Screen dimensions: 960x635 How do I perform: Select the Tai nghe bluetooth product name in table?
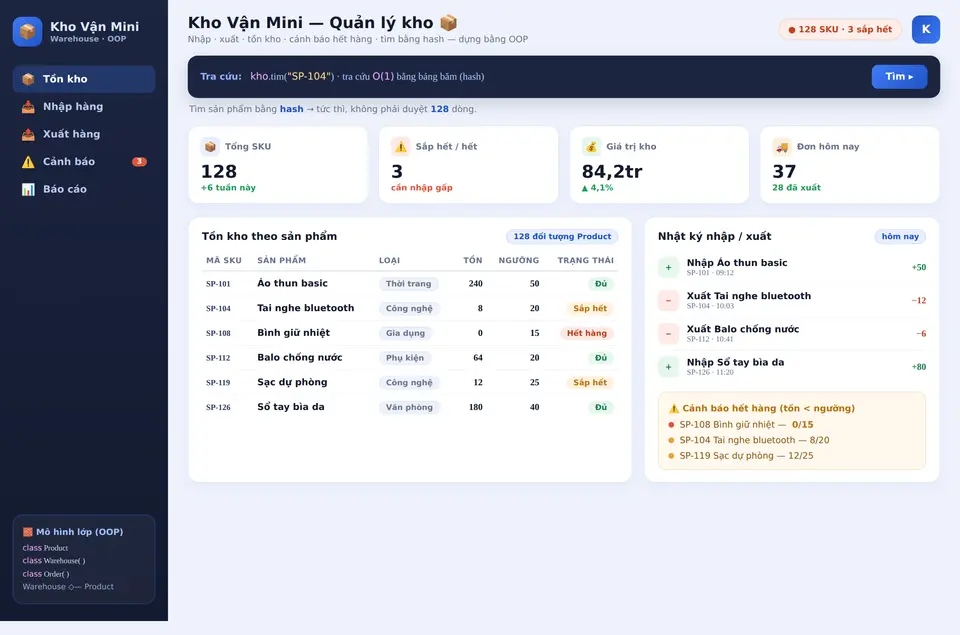(306, 308)
